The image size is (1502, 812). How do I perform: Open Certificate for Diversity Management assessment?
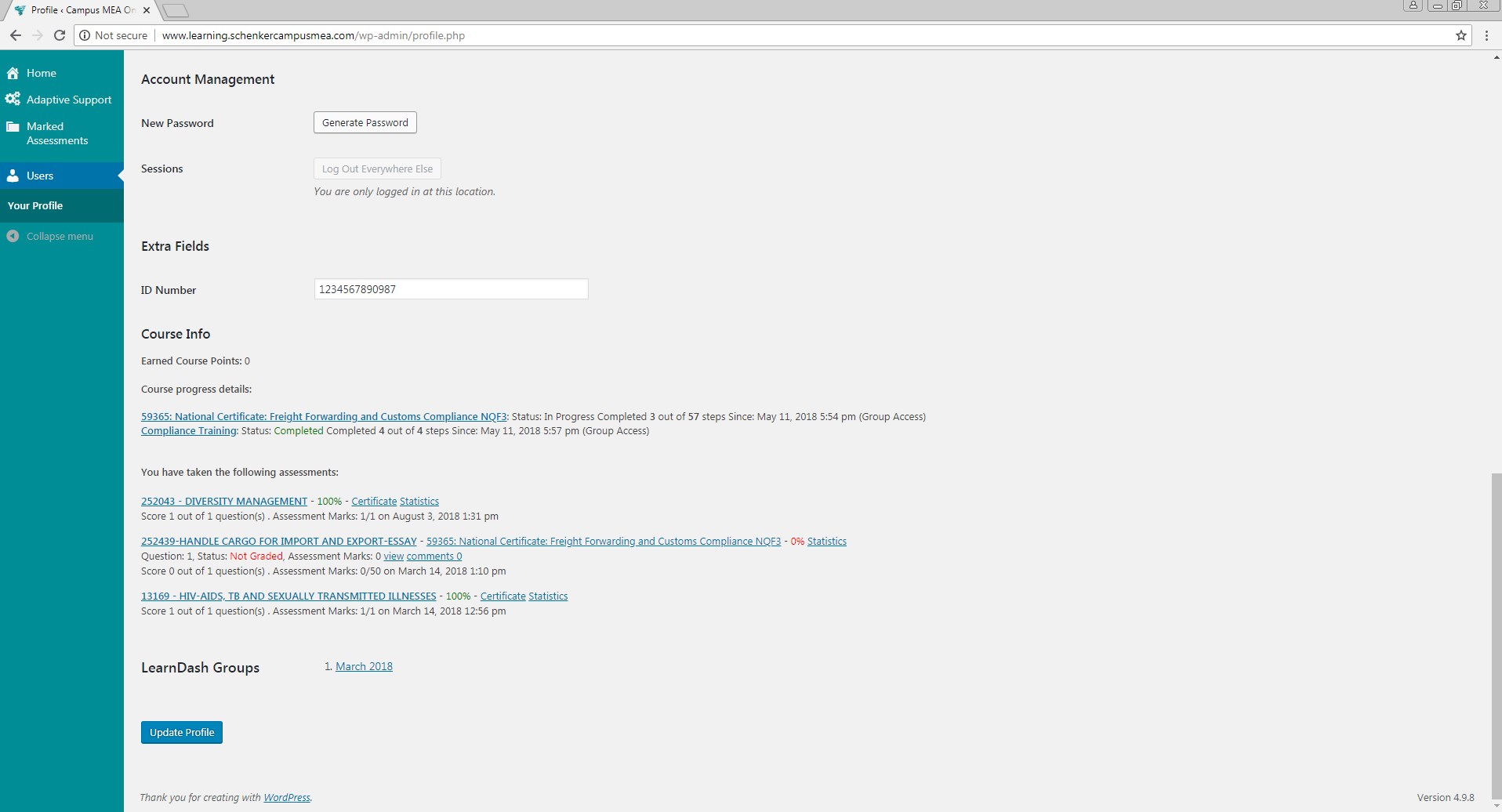pos(374,501)
